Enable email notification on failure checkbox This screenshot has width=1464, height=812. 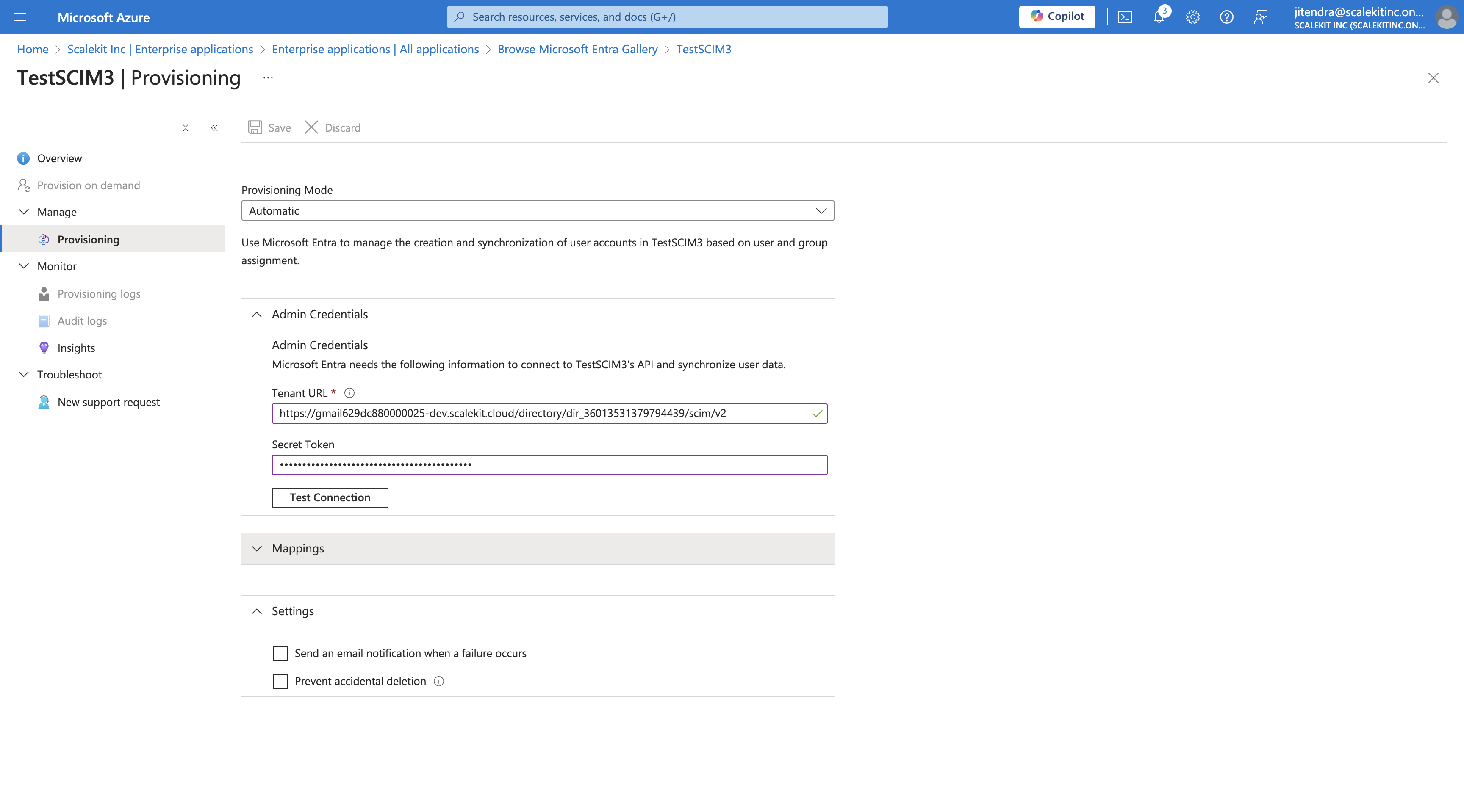(280, 654)
